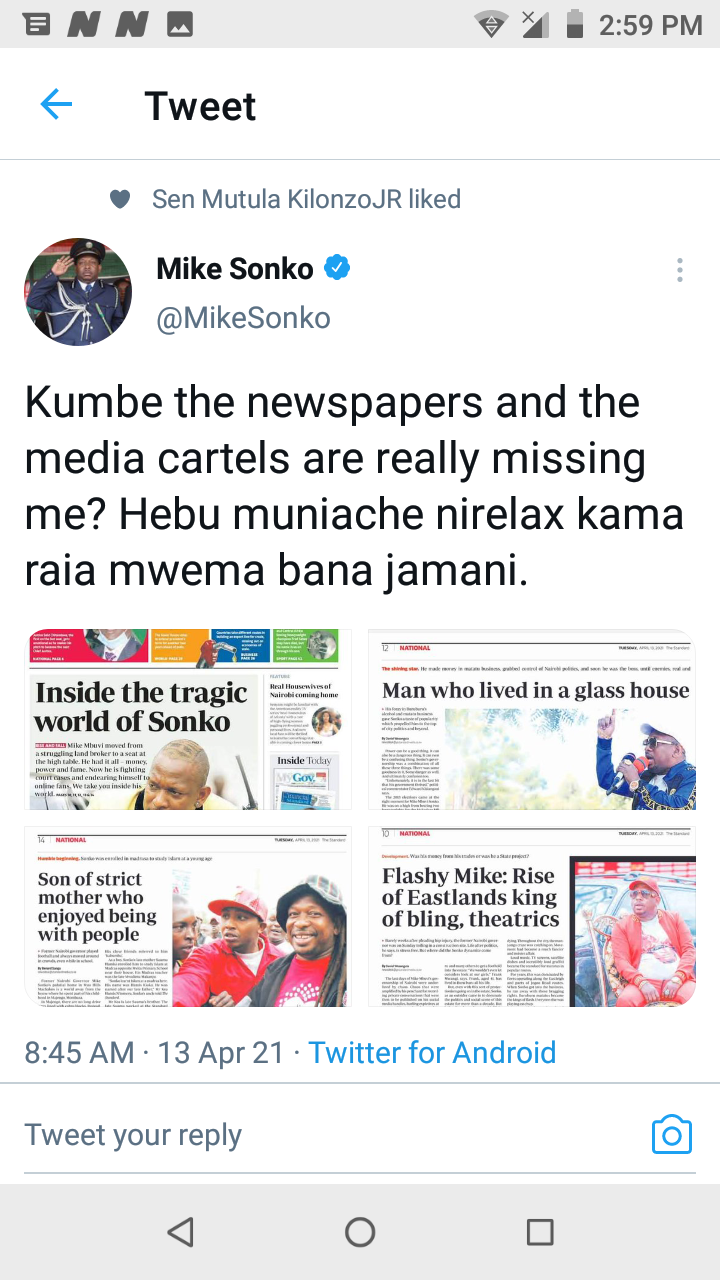The height and width of the screenshot is (1280, 720).
Task: Open Mike Sonko's profile picture
Action: 78,292
